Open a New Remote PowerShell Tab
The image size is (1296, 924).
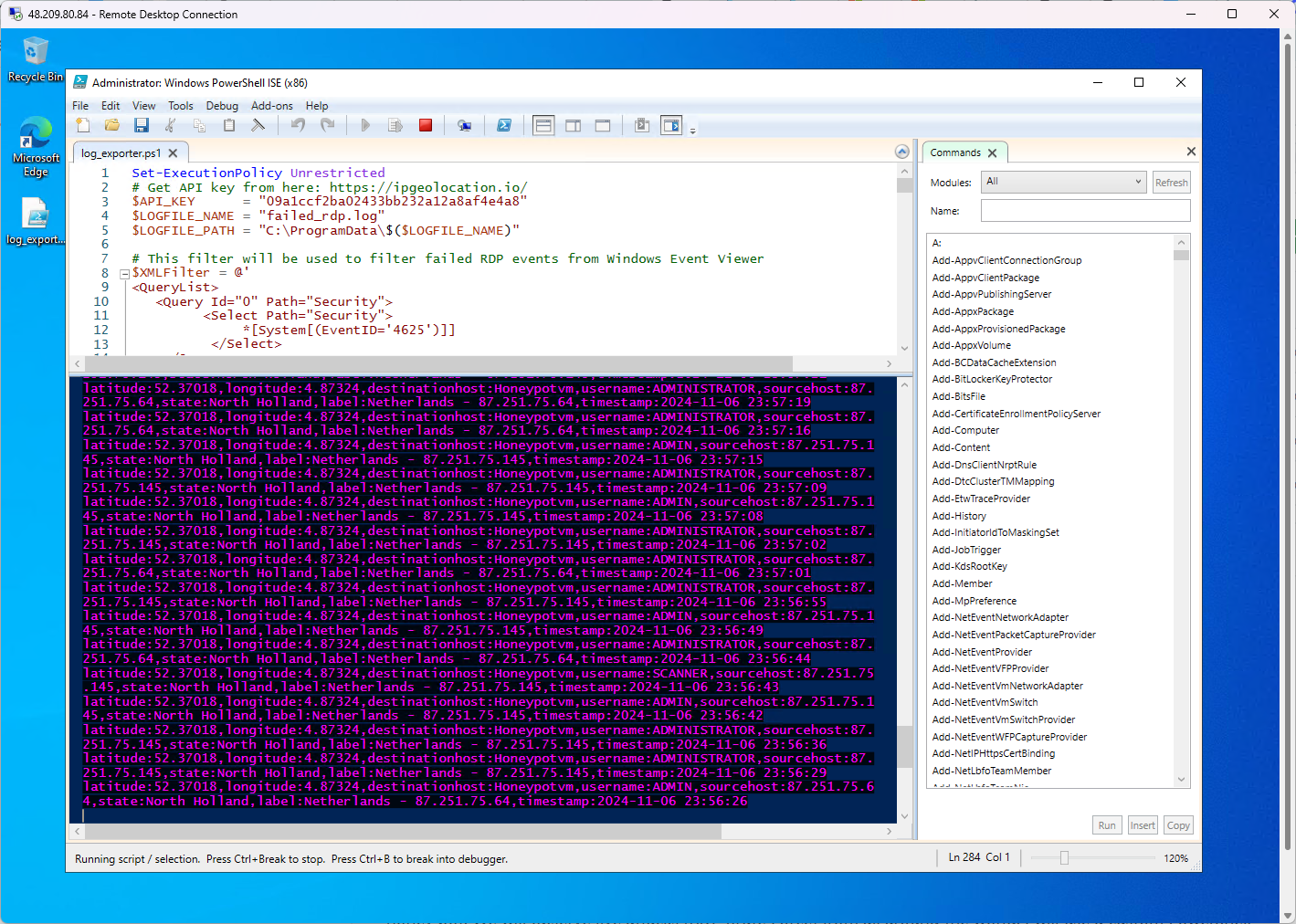click(464, 125)
